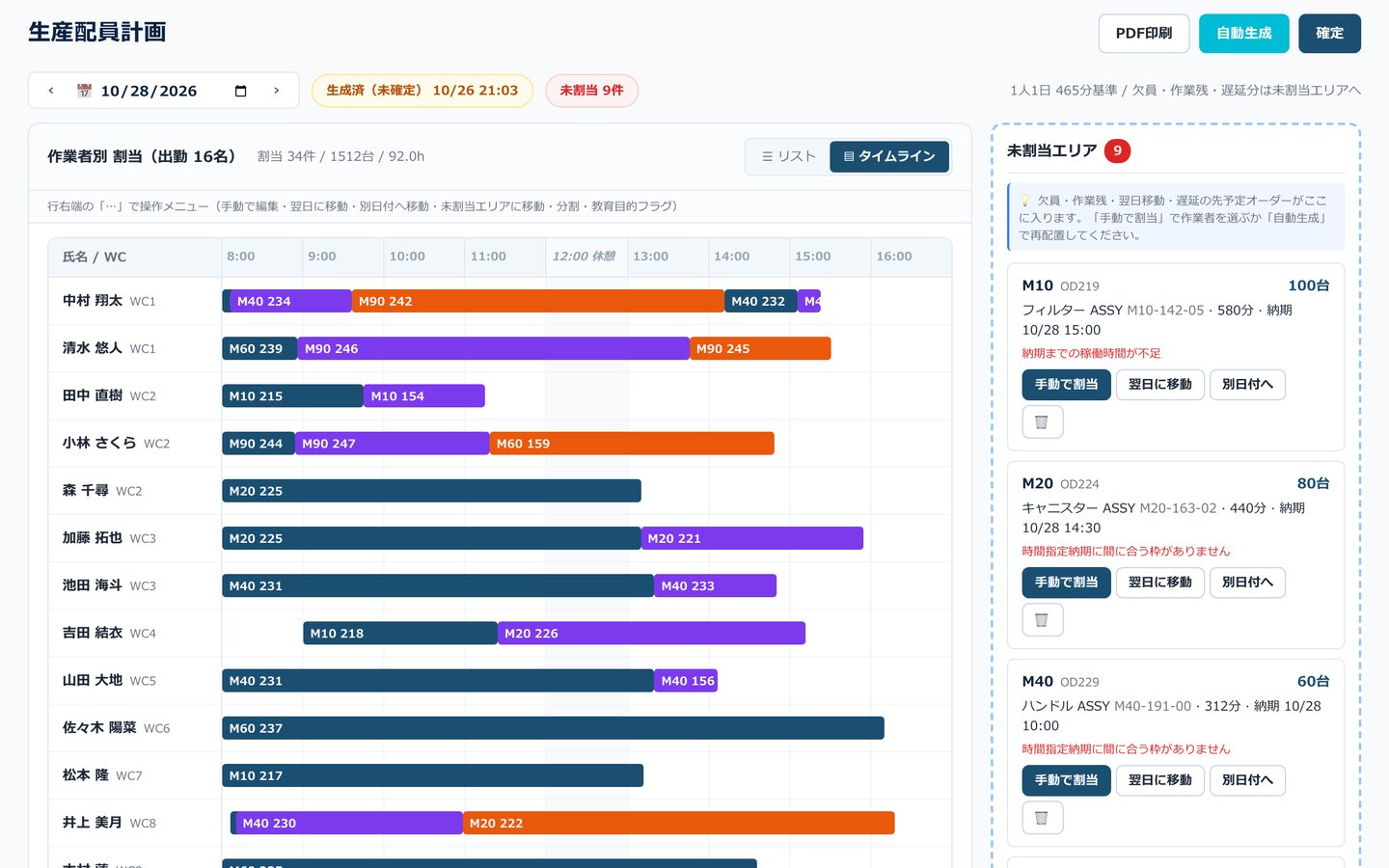The width and height of the screenshot is (1389, 868).
Task: Switch to リスト view
Action: click(789, 156)
